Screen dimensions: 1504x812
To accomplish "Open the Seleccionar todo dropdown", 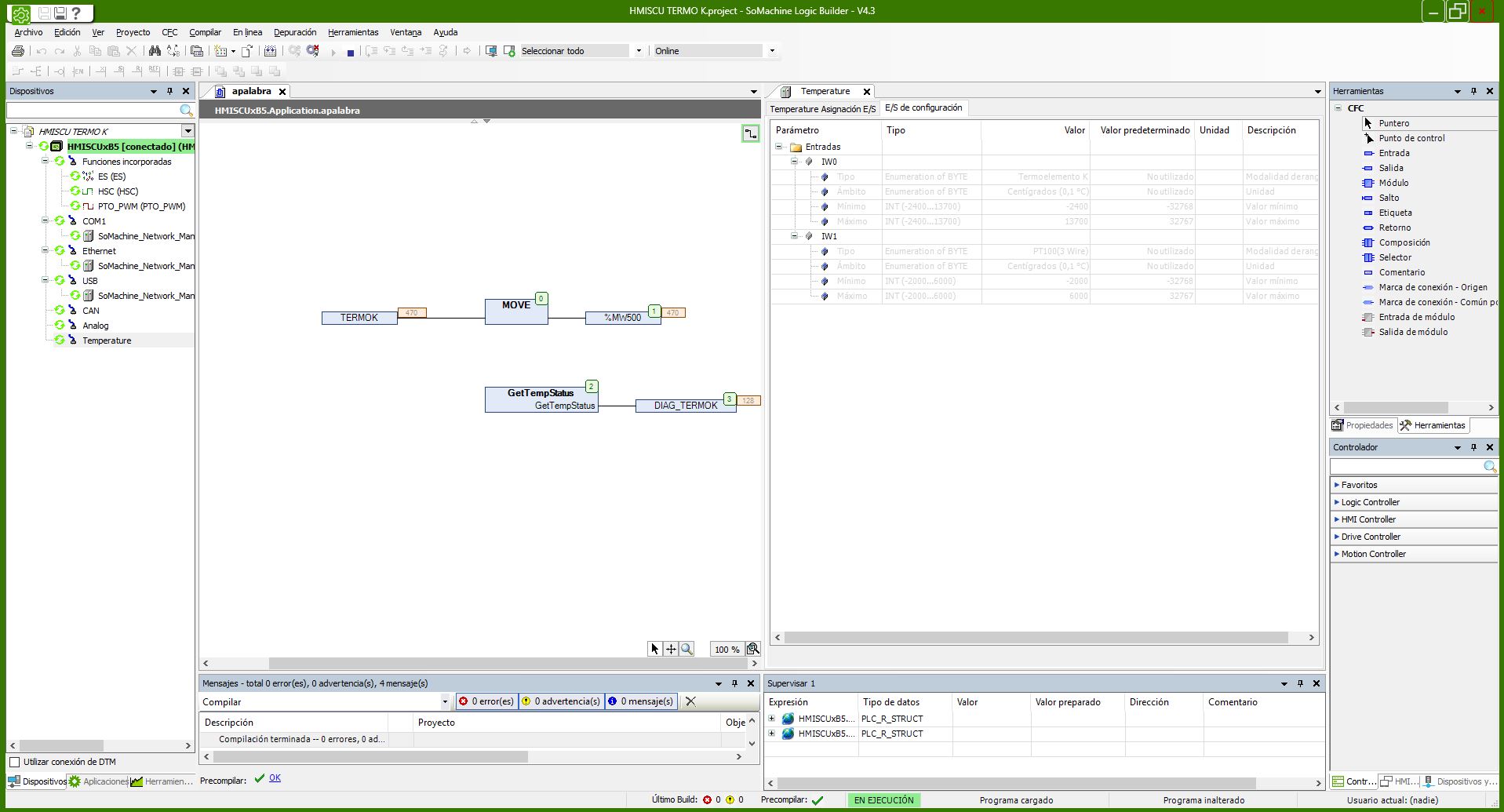I will click(639, 51).
